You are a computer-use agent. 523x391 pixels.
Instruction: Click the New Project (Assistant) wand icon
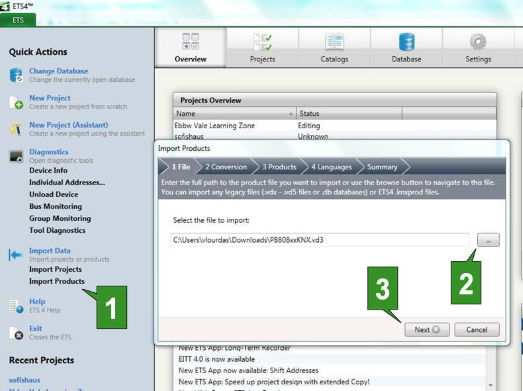[x=16, y=129]
